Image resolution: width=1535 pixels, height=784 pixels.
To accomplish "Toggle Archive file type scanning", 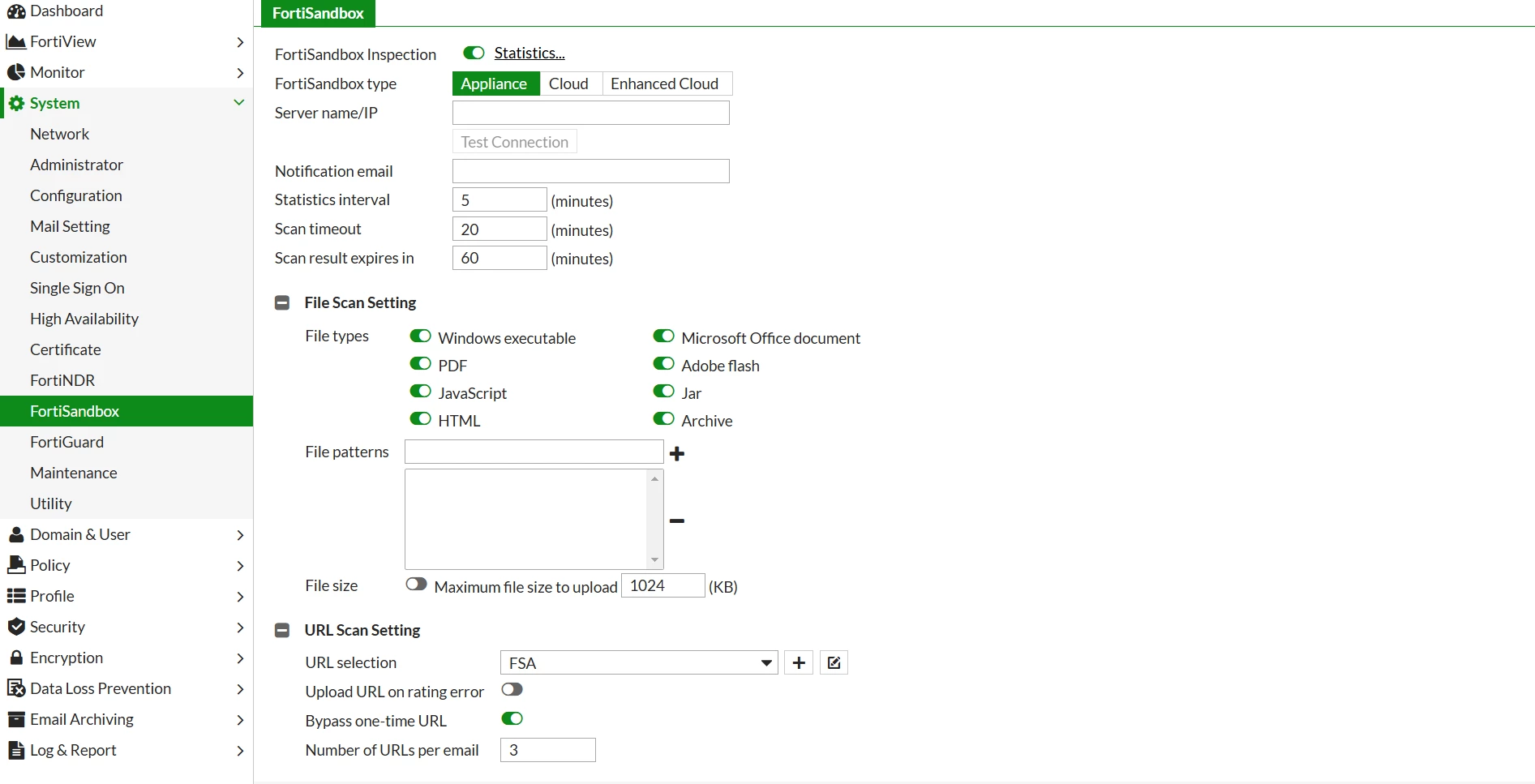I will click(x=663, y=418).
